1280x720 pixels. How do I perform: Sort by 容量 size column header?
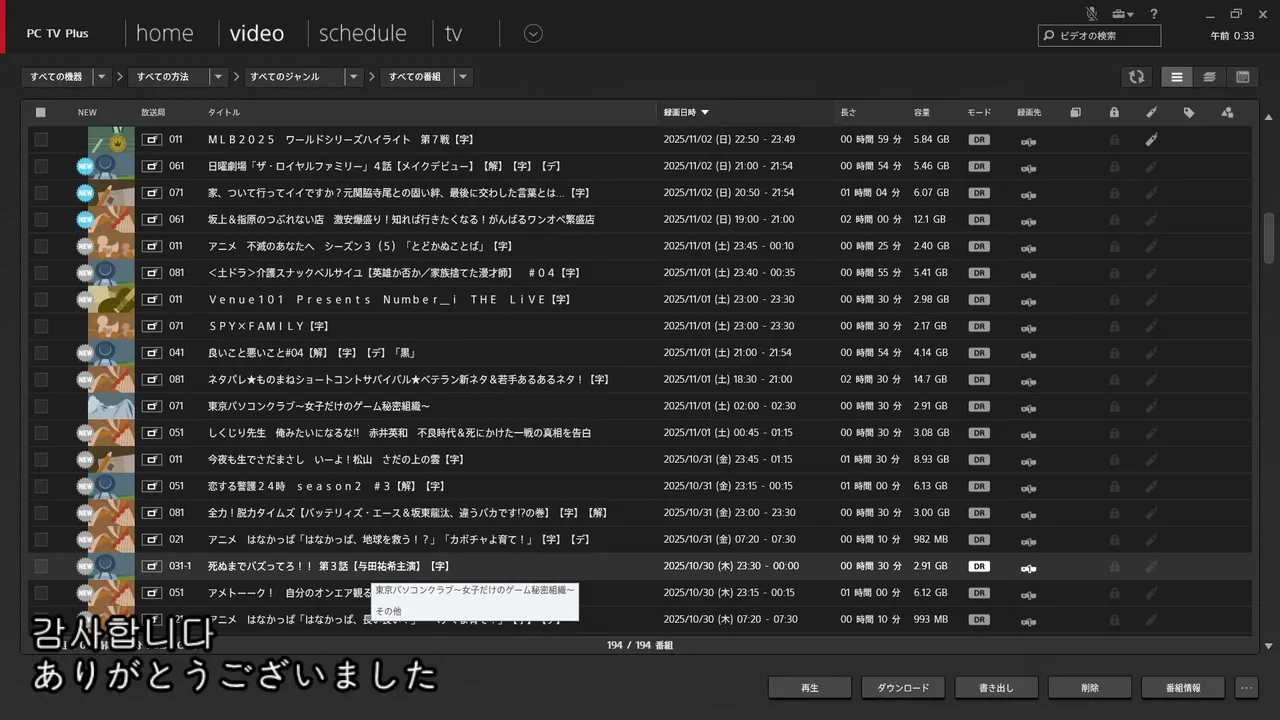(x=922, y=112)
